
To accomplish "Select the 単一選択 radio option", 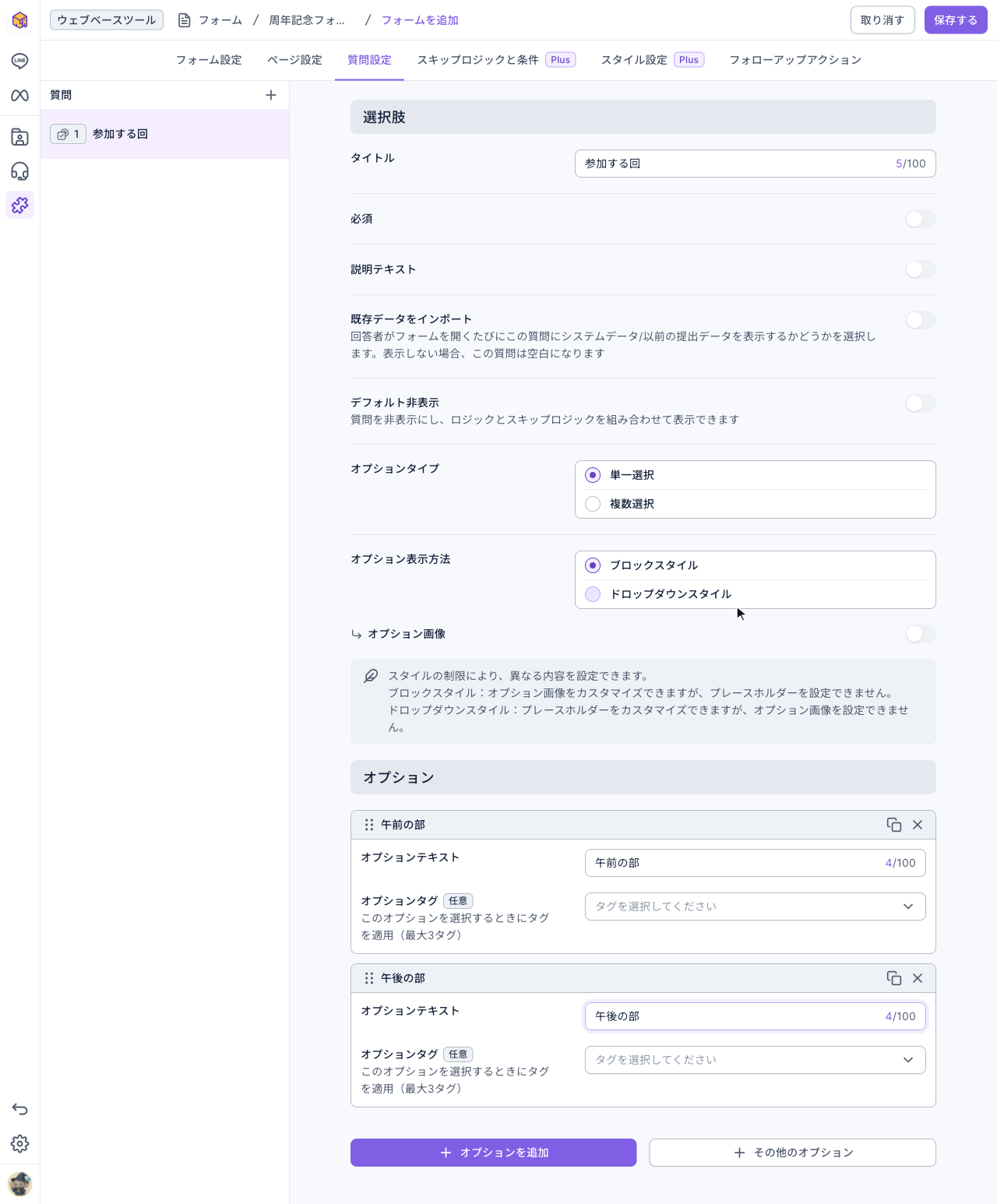I will click(593, 475).
